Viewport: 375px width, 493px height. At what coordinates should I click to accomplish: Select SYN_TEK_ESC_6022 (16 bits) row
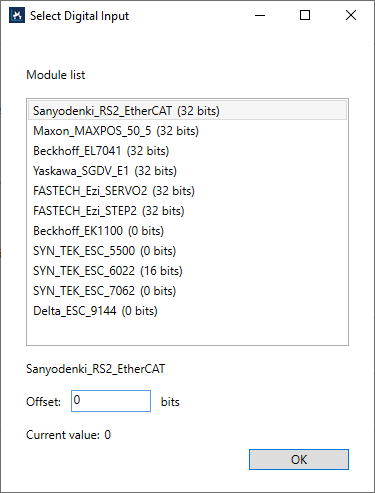click(187, 271)
